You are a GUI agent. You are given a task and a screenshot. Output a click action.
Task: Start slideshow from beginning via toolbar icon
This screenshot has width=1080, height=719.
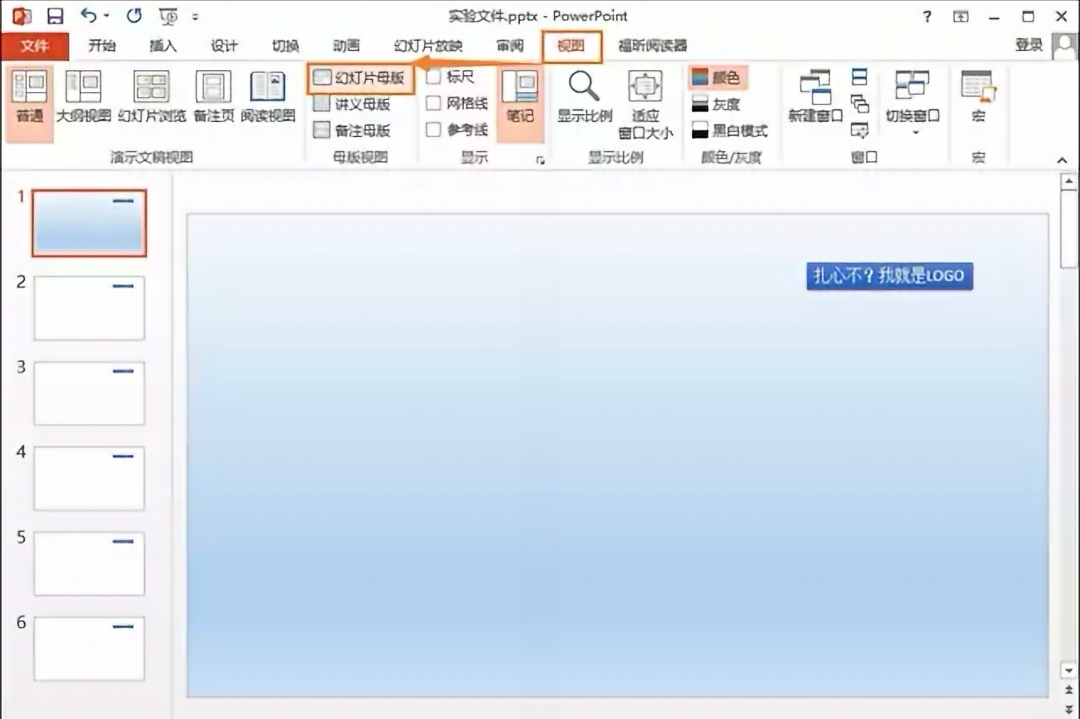[167, 16]
